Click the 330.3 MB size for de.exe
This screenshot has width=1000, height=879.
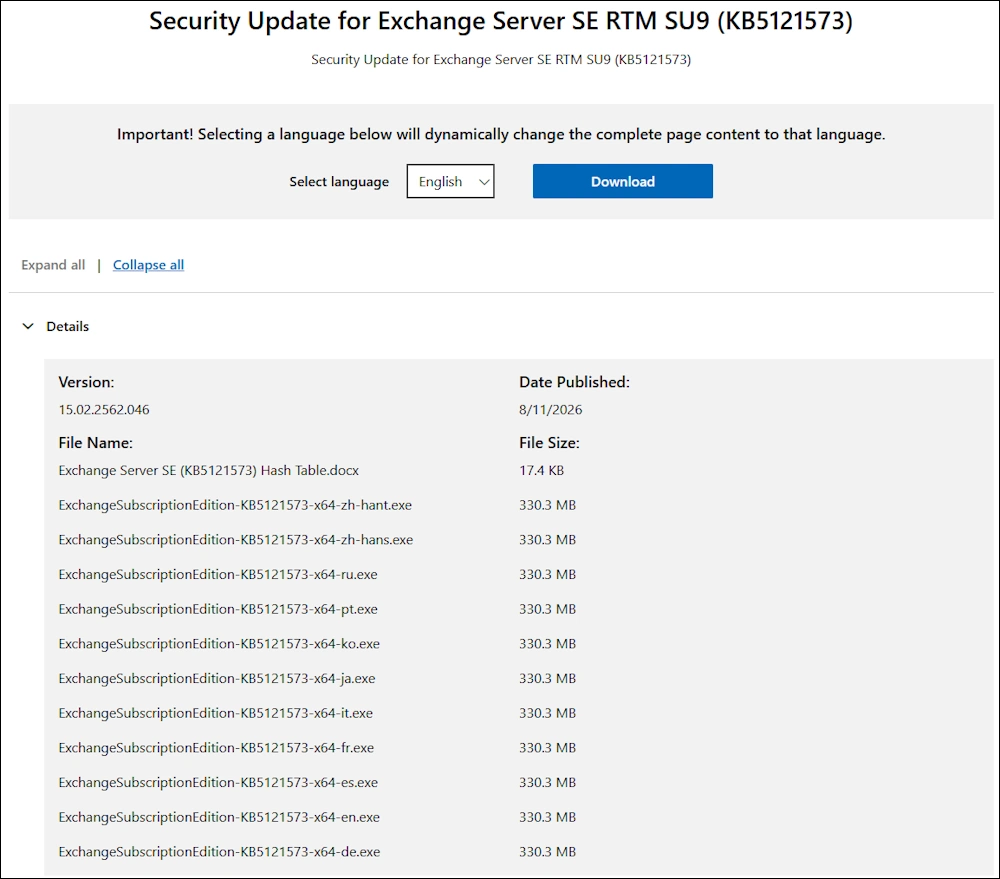coord(547,852)
